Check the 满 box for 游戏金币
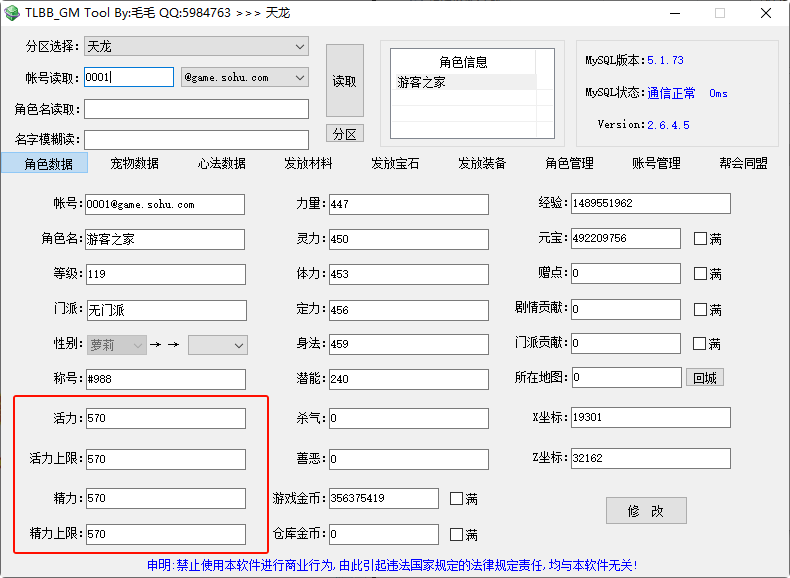The height and width of the screenshot is (578, 790). click(x=457, y=498)
